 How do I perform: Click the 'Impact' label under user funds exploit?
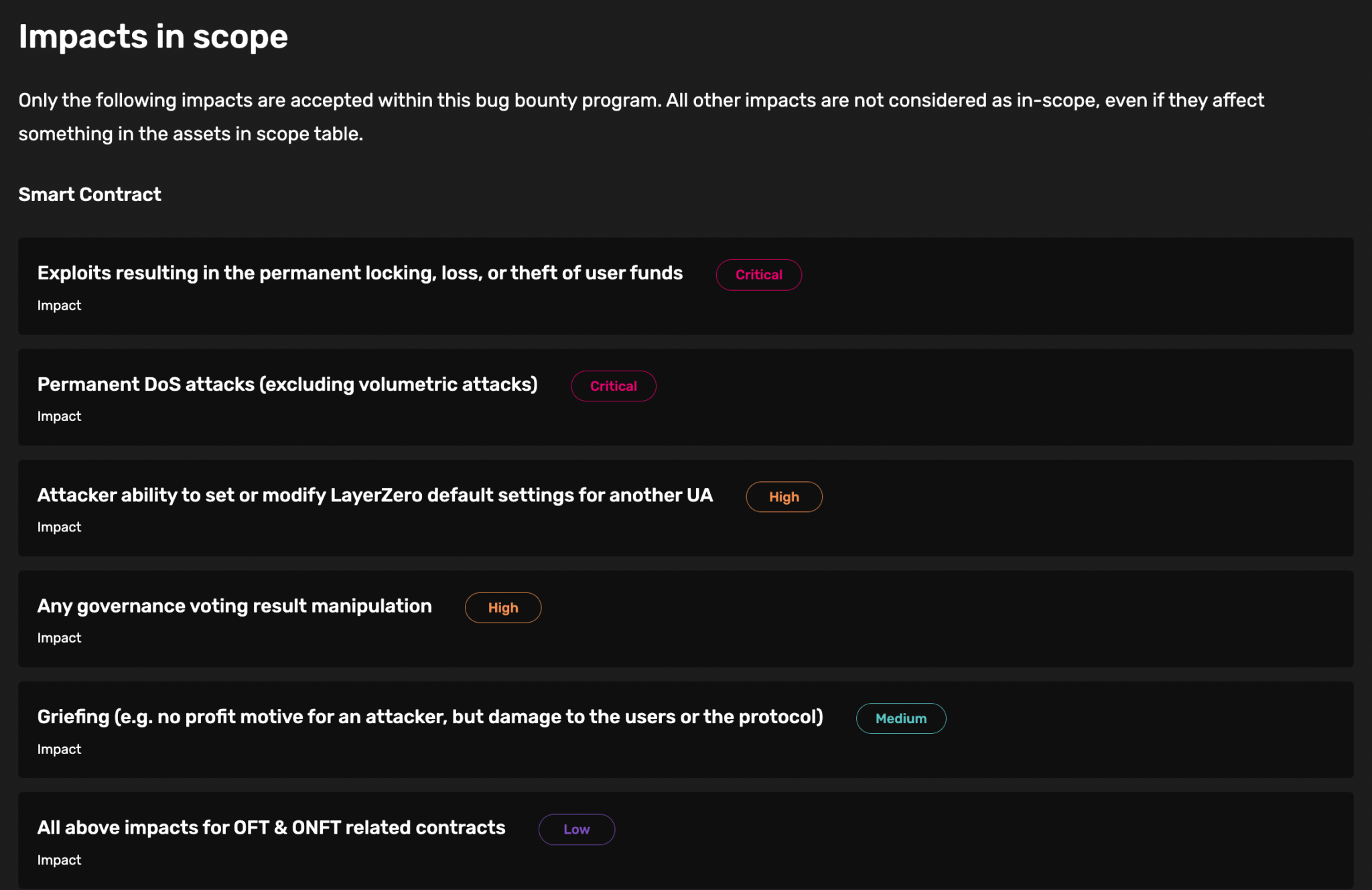click(x=59, y=306)
